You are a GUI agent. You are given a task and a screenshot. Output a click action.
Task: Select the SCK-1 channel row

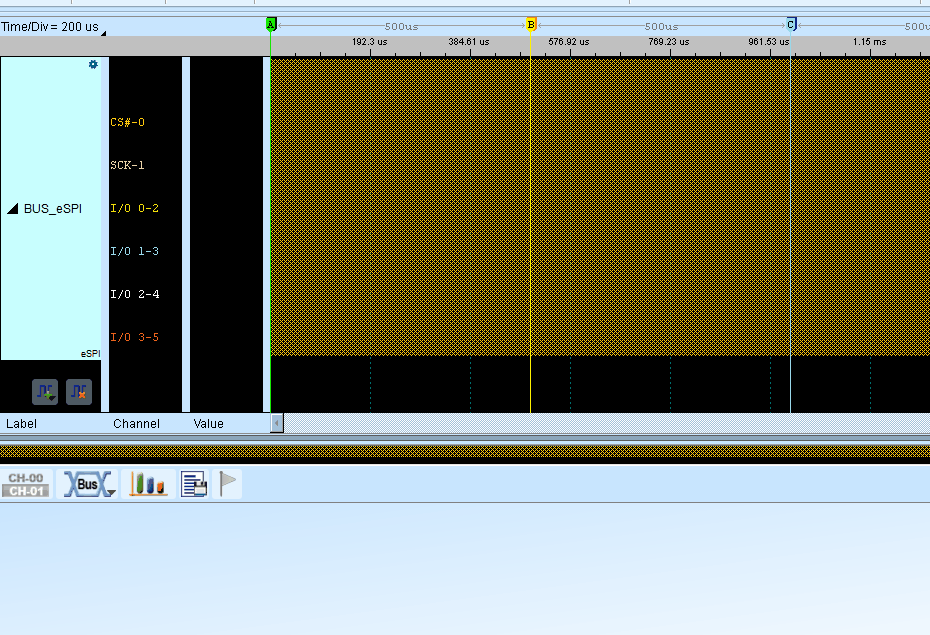[x=127, y=165]
